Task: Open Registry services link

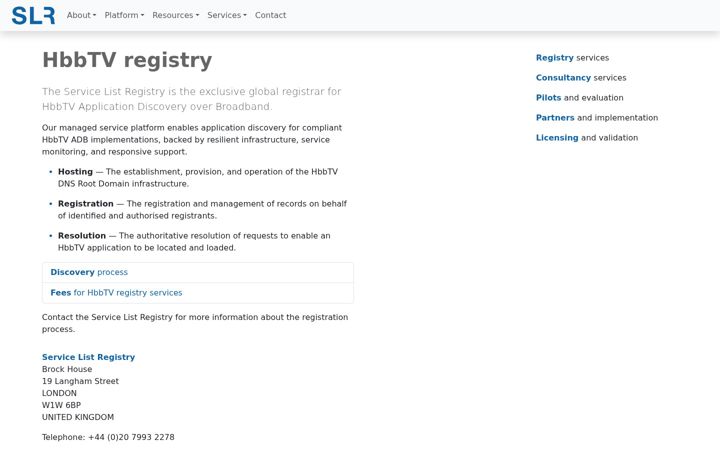Action: [572, 58]
